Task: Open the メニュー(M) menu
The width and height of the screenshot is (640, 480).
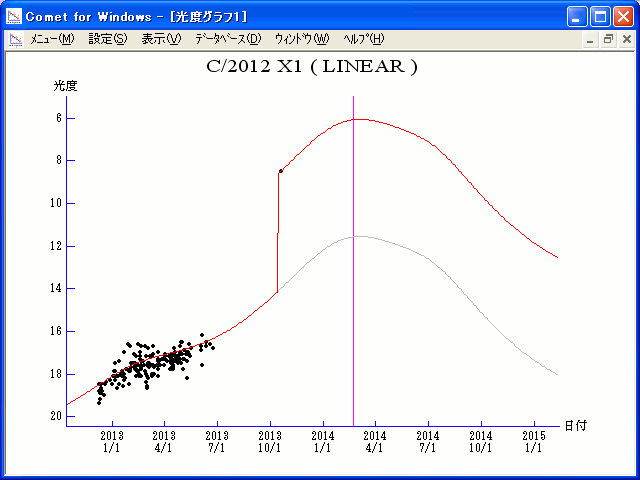Action: (52, 39)
